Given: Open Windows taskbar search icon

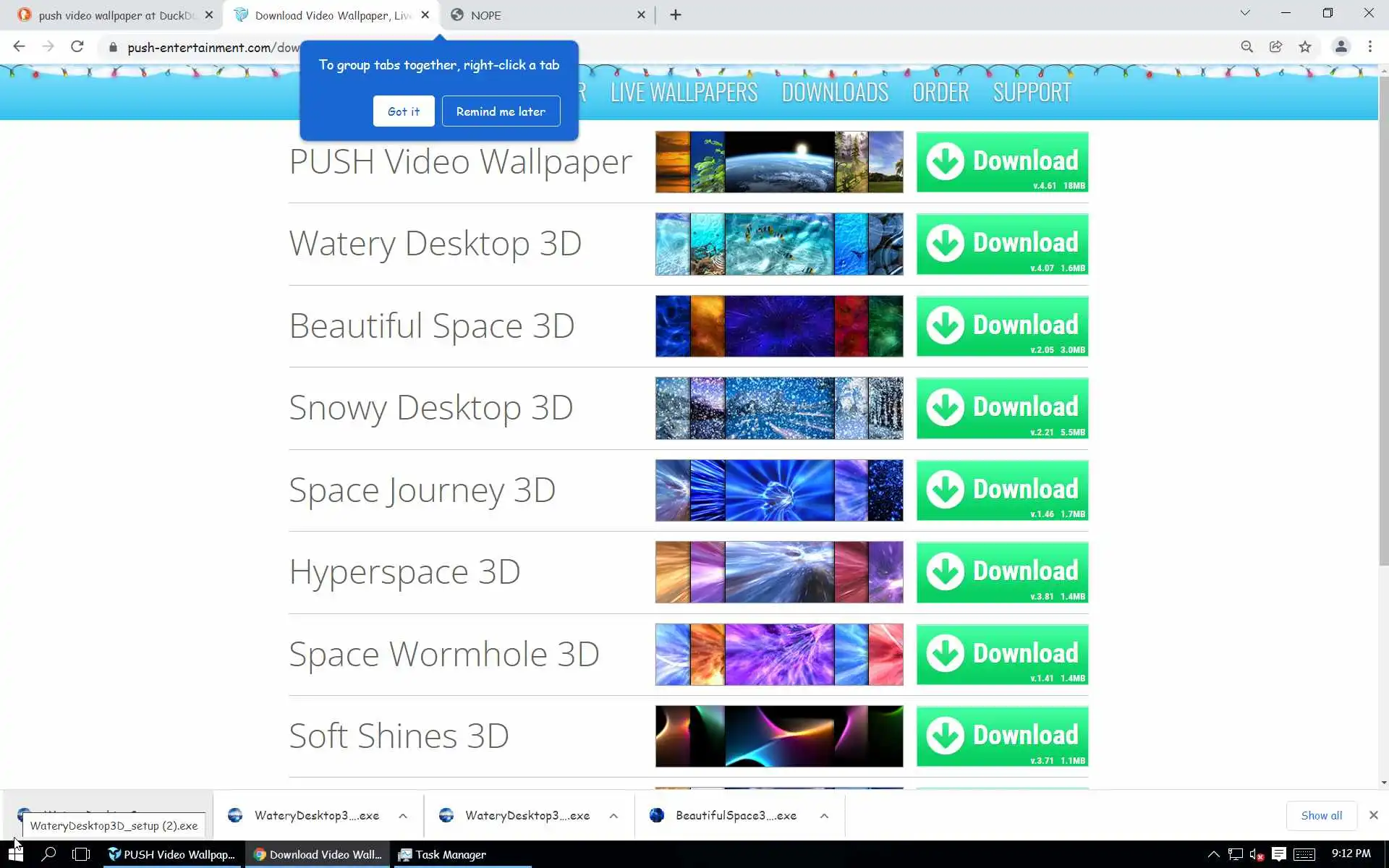Looking at the screenshot, I should point(48,854).
